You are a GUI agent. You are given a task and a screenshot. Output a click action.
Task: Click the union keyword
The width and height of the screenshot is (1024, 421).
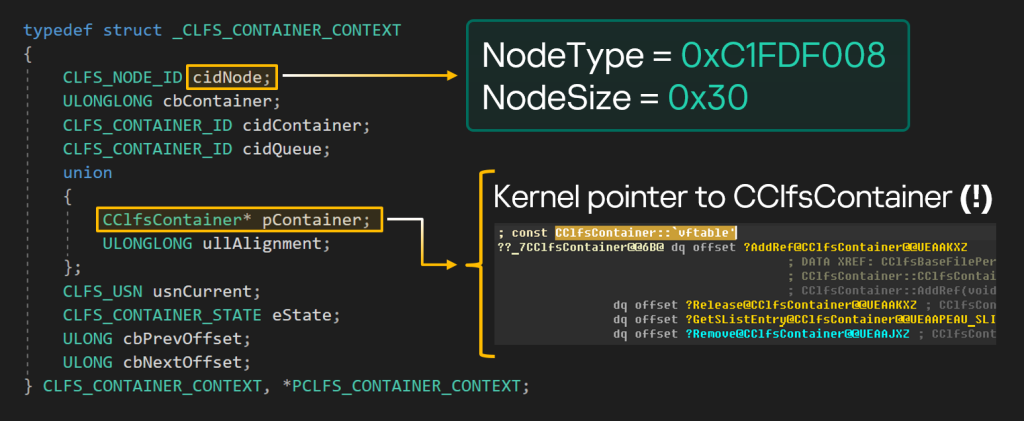click(x=88, y=172)
